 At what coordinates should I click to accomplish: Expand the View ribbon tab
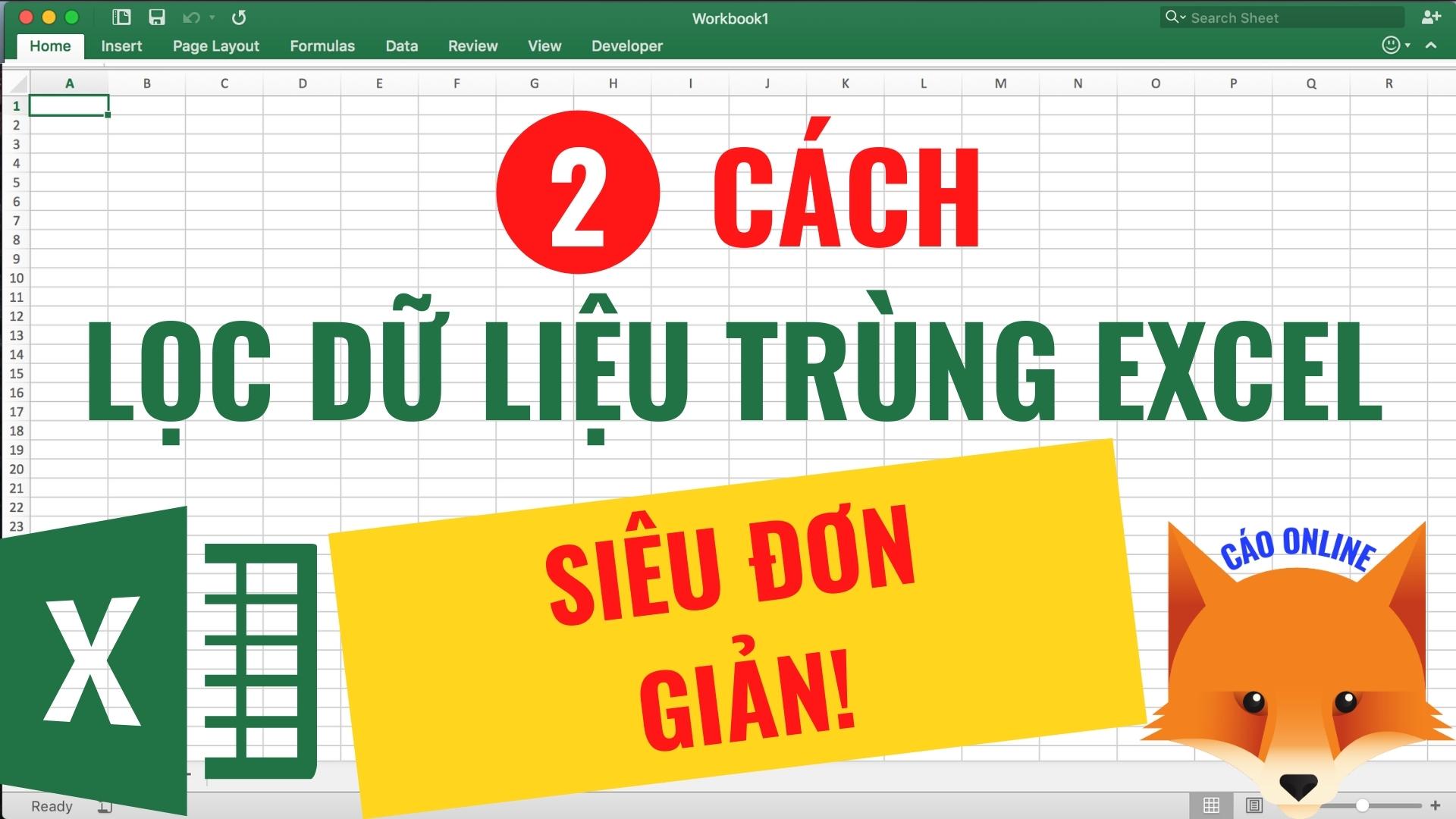[542, 46]
